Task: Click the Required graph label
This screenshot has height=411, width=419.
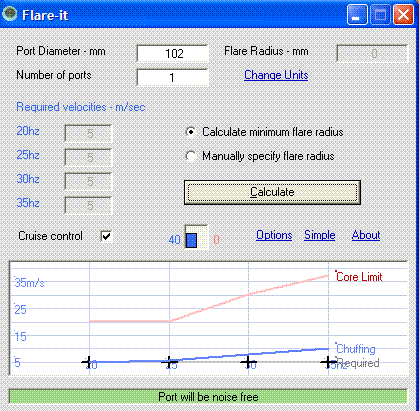Action: tap(359, 363)
